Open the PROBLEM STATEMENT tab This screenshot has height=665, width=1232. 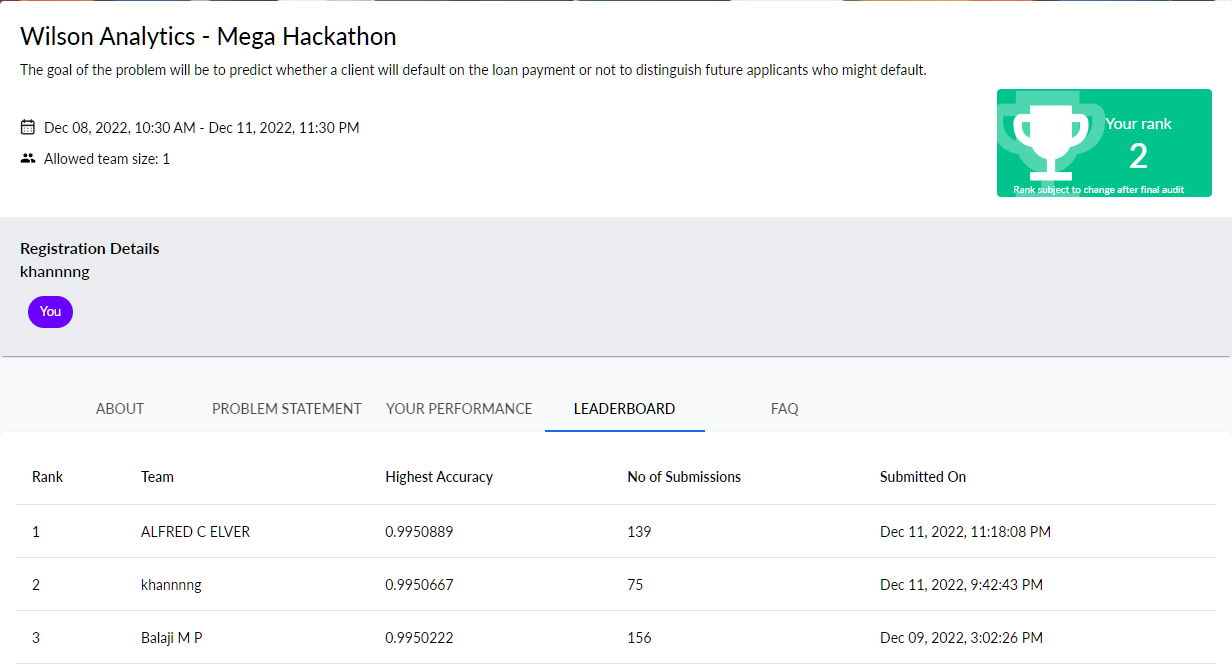coord(286,408)
